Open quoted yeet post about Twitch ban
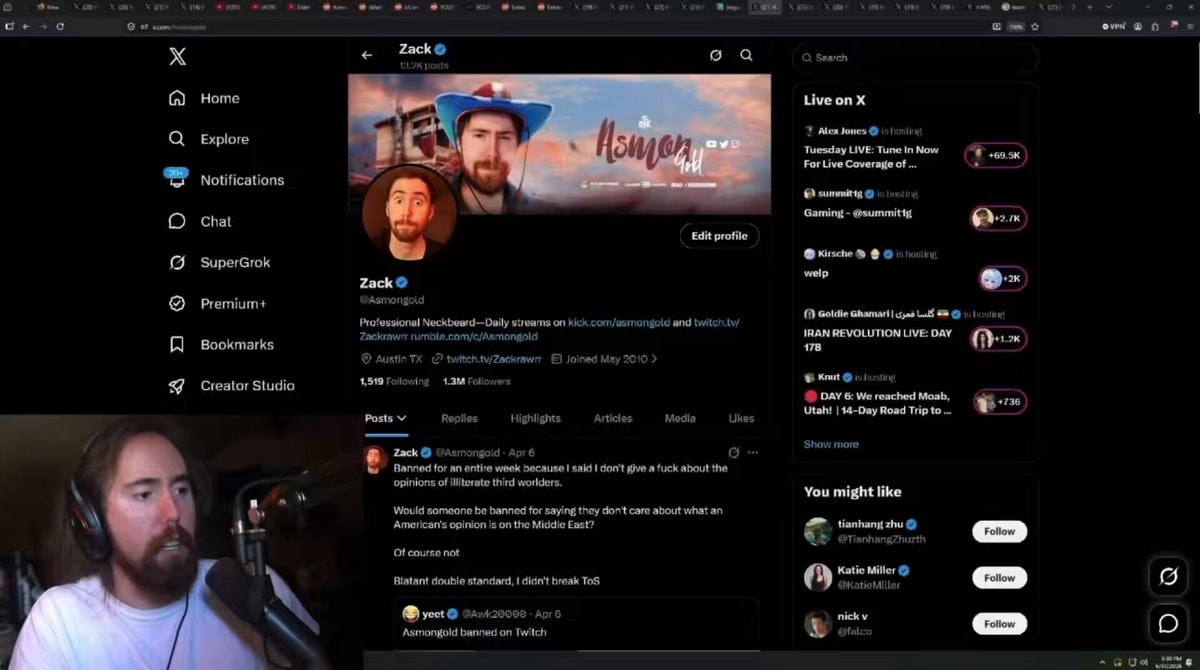 [576, 623]
